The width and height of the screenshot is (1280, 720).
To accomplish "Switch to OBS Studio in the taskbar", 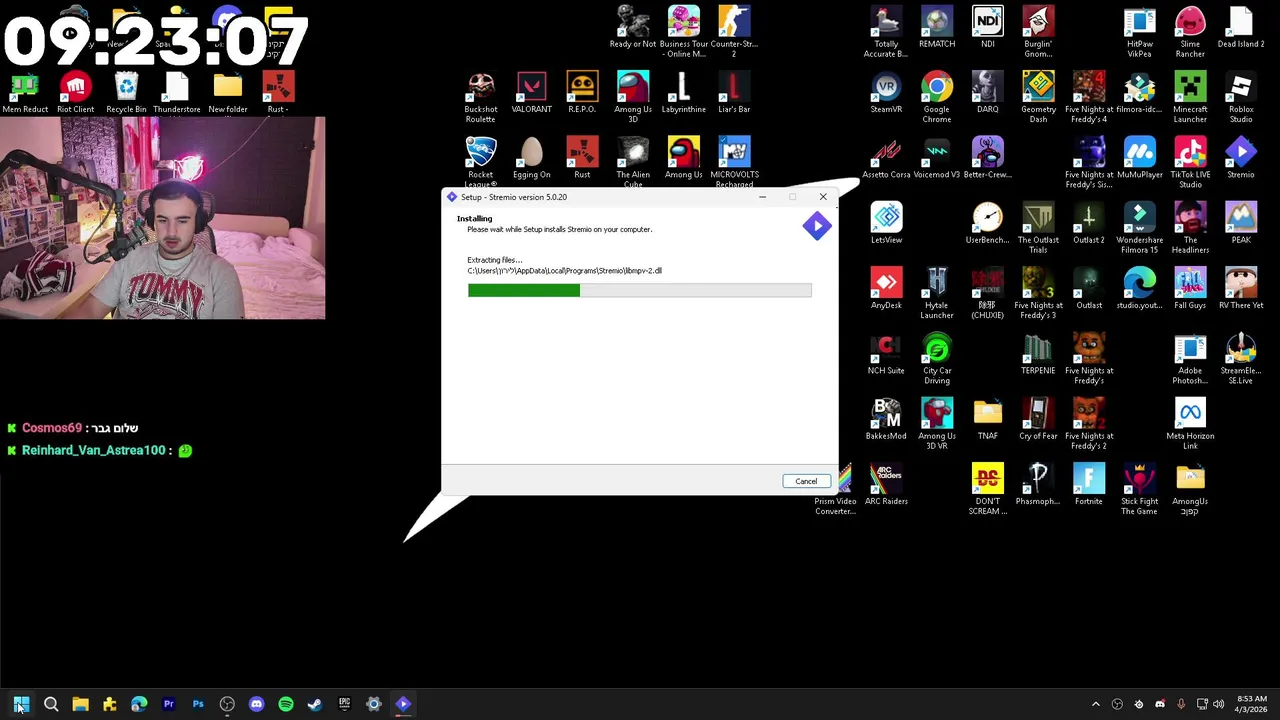I will (x=227, y=704).
